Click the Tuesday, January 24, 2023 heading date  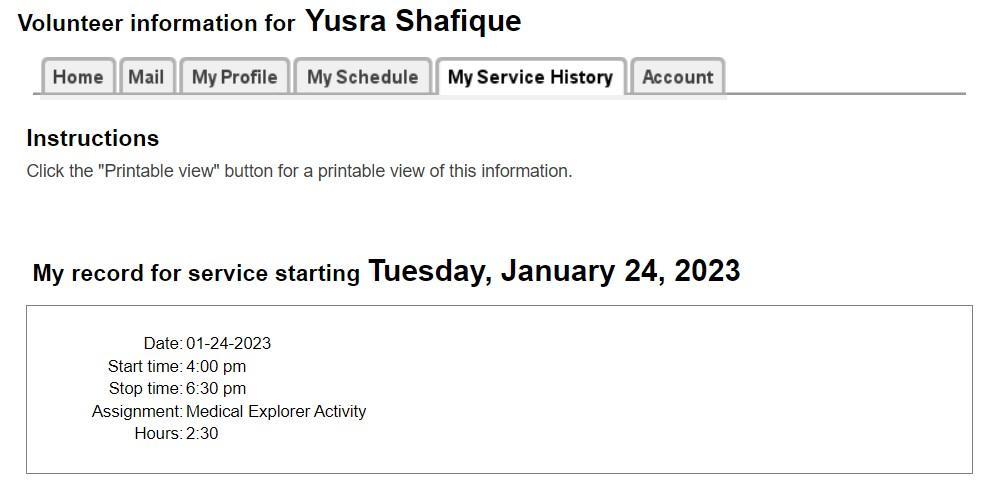pos(554,271)
